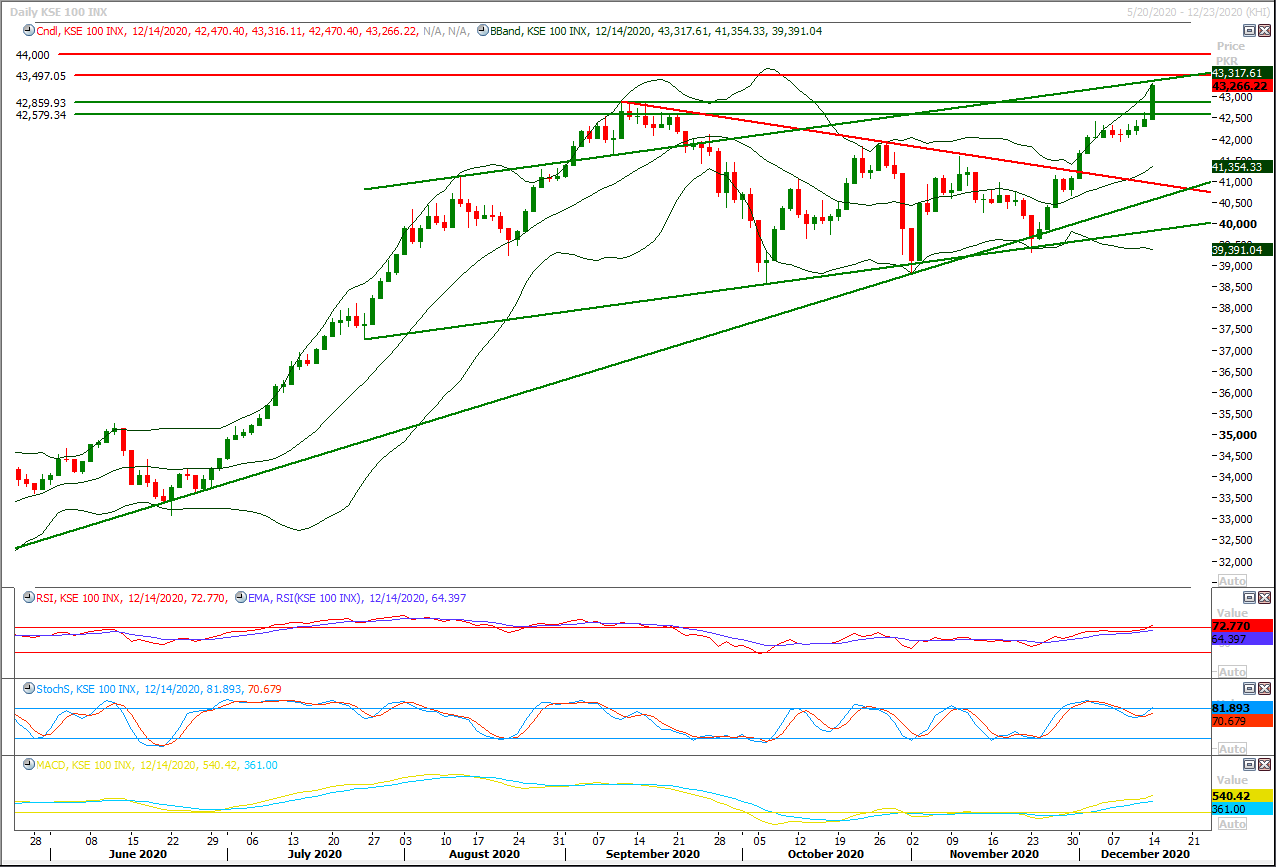Screen dimensions: 1276x867
Task: Click the 39,391.04 lower band price tag
Action: click(x=1240, y=250)
